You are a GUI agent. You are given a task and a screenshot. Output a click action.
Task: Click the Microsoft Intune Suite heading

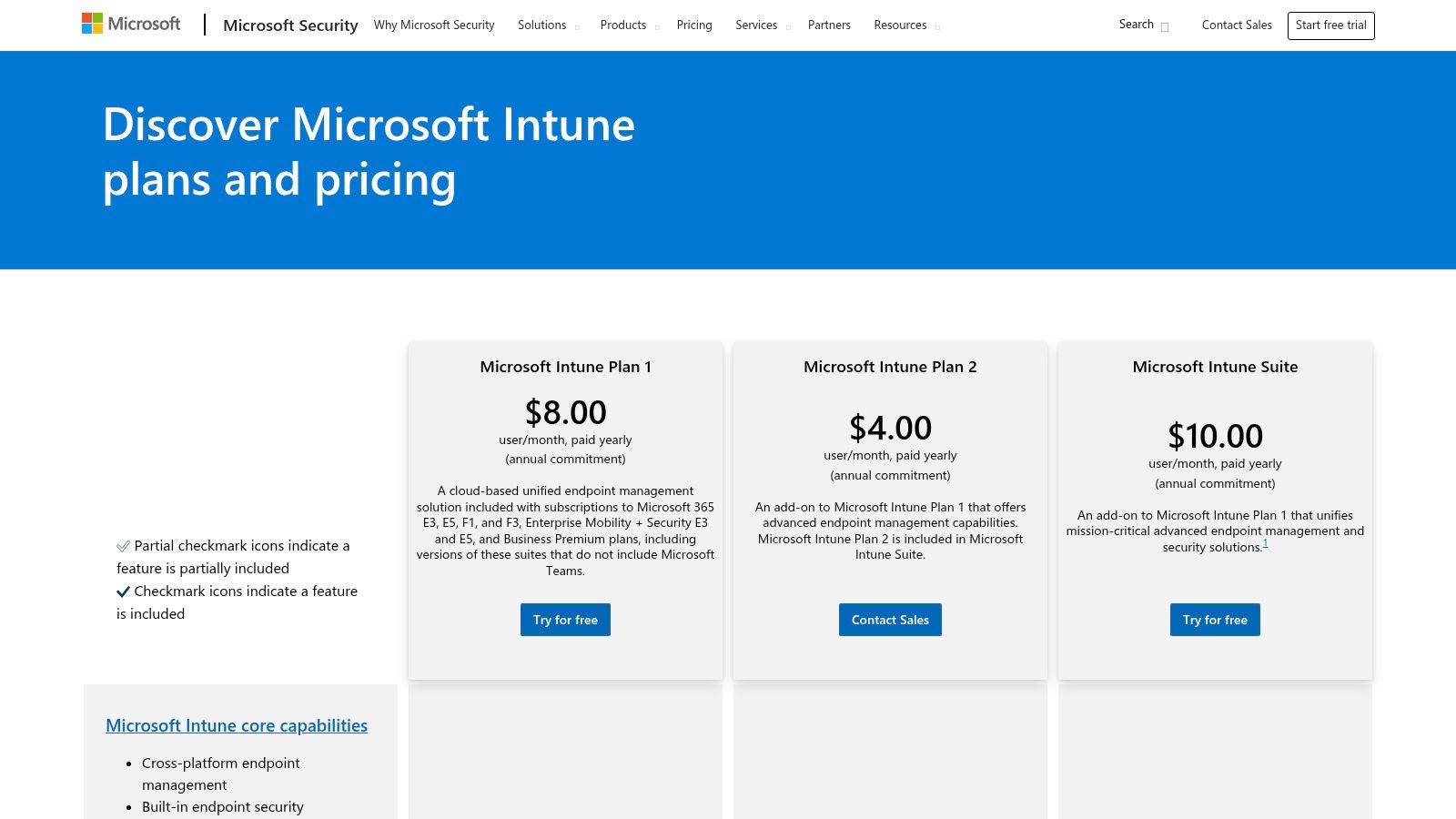pyautogui.click(x=1215, y=367)
